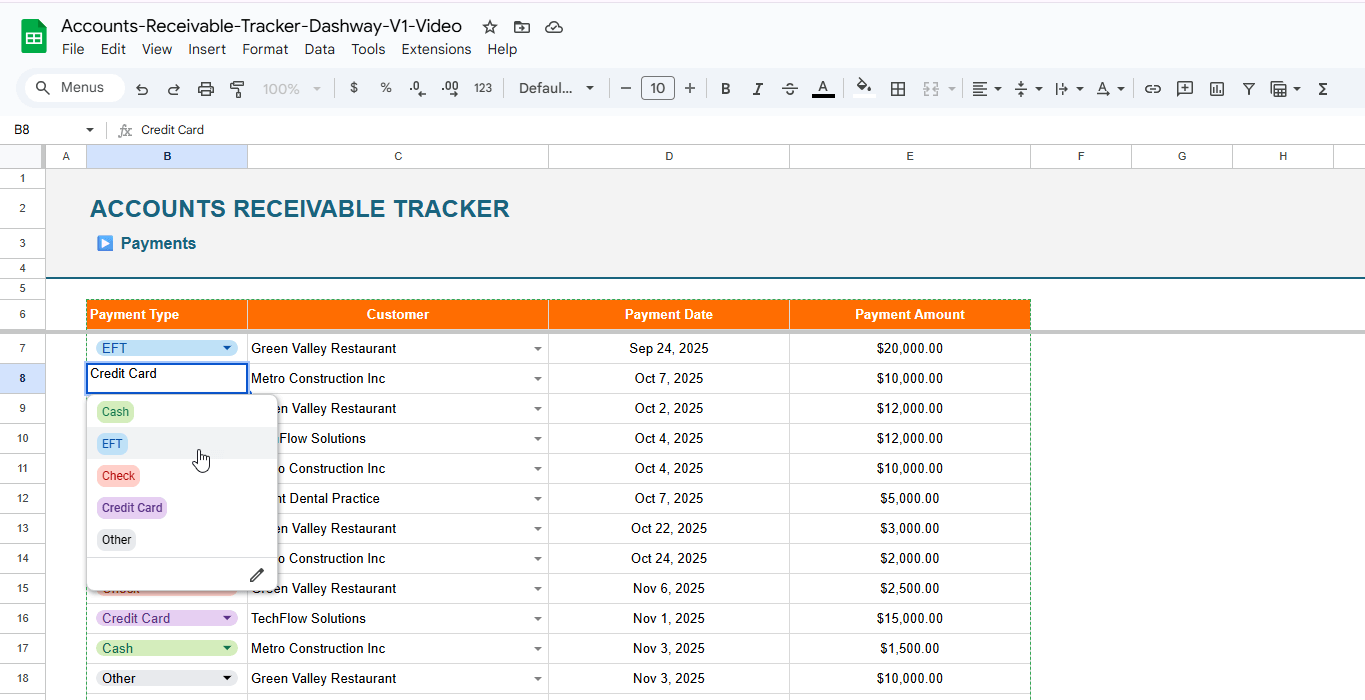Choose EFT from the dropdown list
The width and height of the screenshot is (1365, 700).
point(112,444)
